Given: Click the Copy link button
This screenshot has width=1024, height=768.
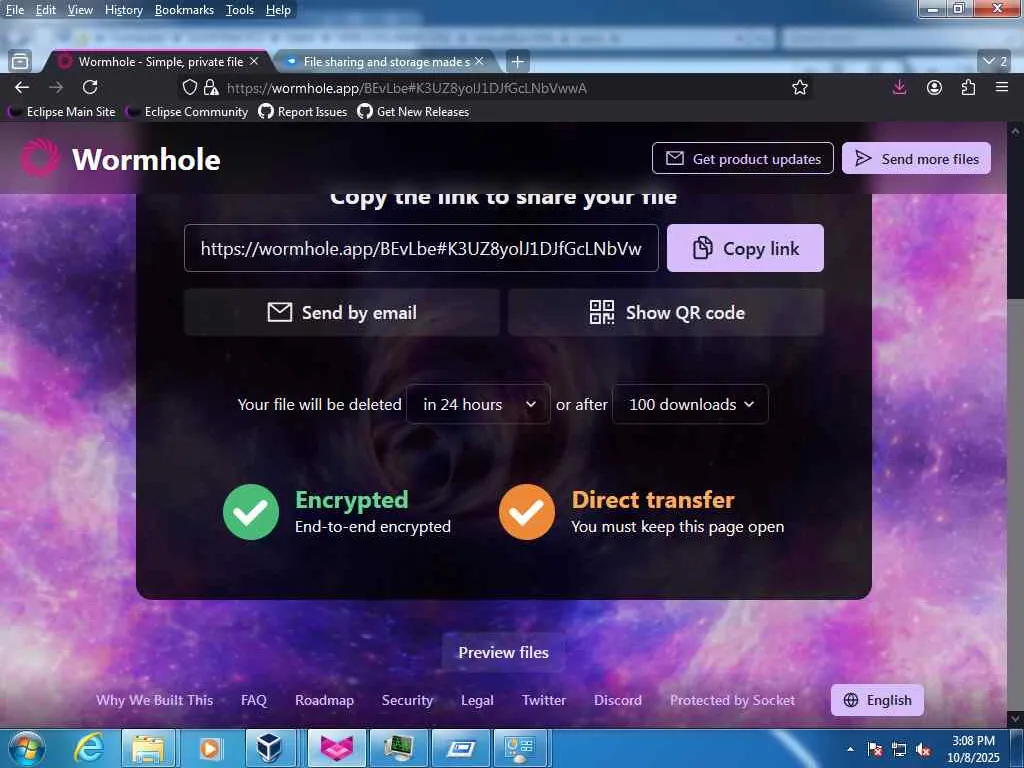Looking at the screenshot, I should click(745, 248).
